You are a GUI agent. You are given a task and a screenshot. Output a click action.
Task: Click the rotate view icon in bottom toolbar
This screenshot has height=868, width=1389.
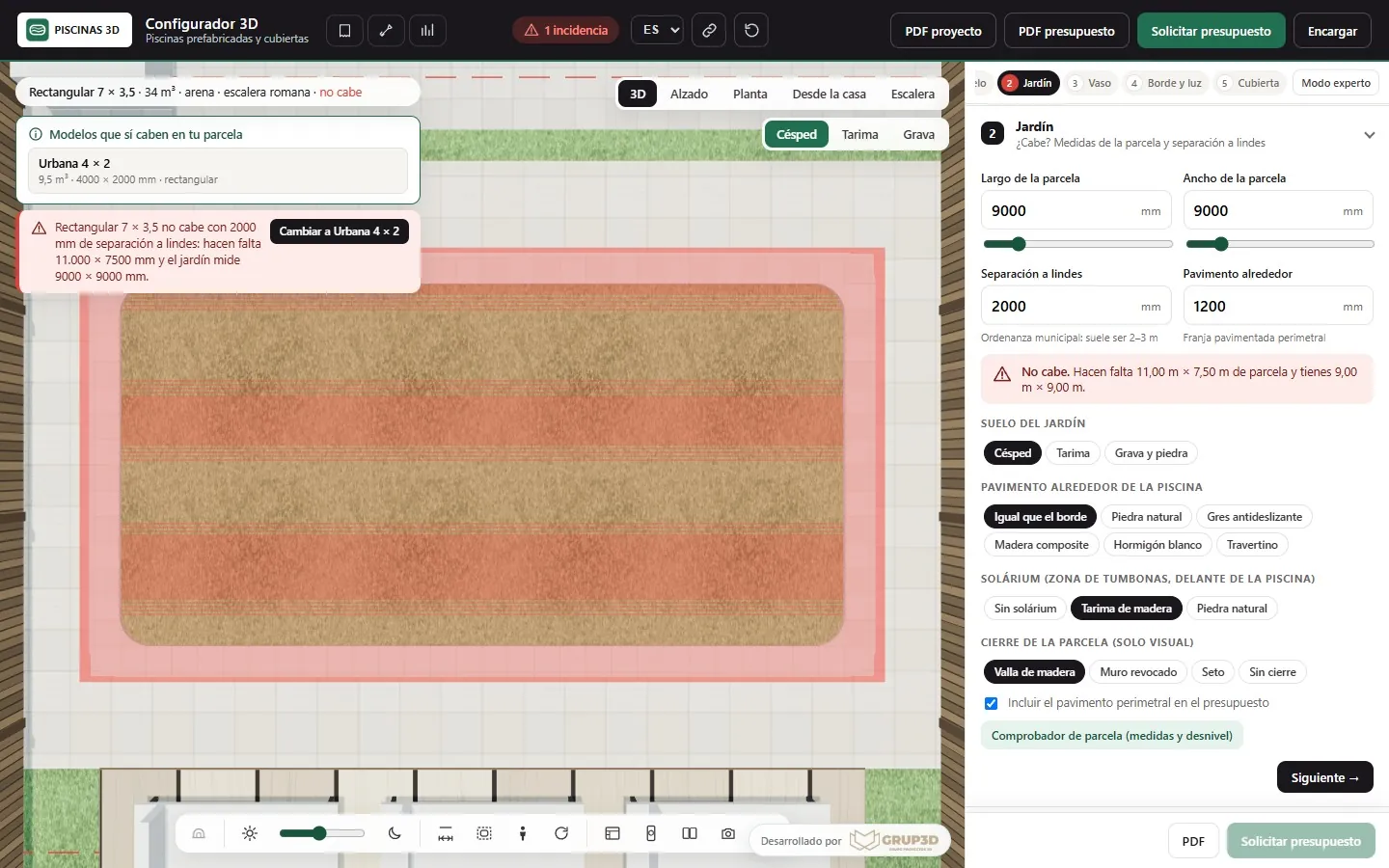pyautogui.click(x=561, y=833)
